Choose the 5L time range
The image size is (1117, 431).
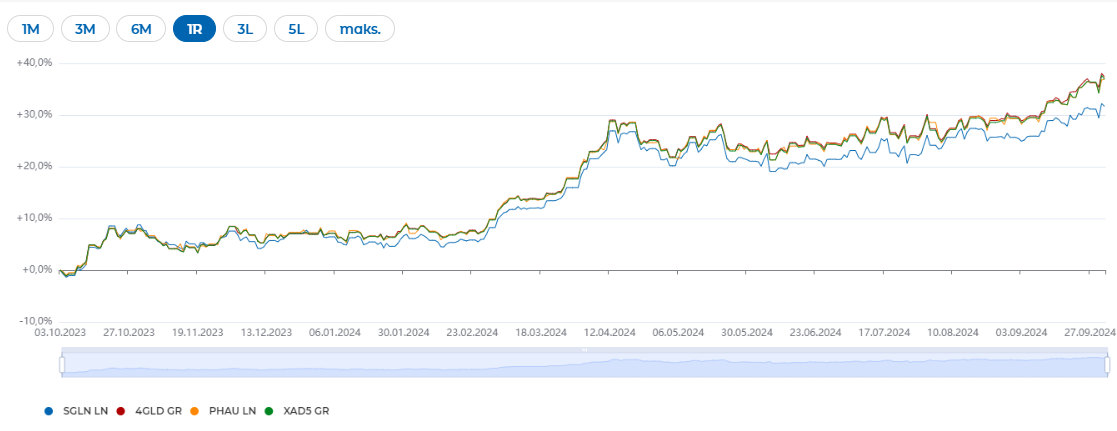tap(296, 29)
